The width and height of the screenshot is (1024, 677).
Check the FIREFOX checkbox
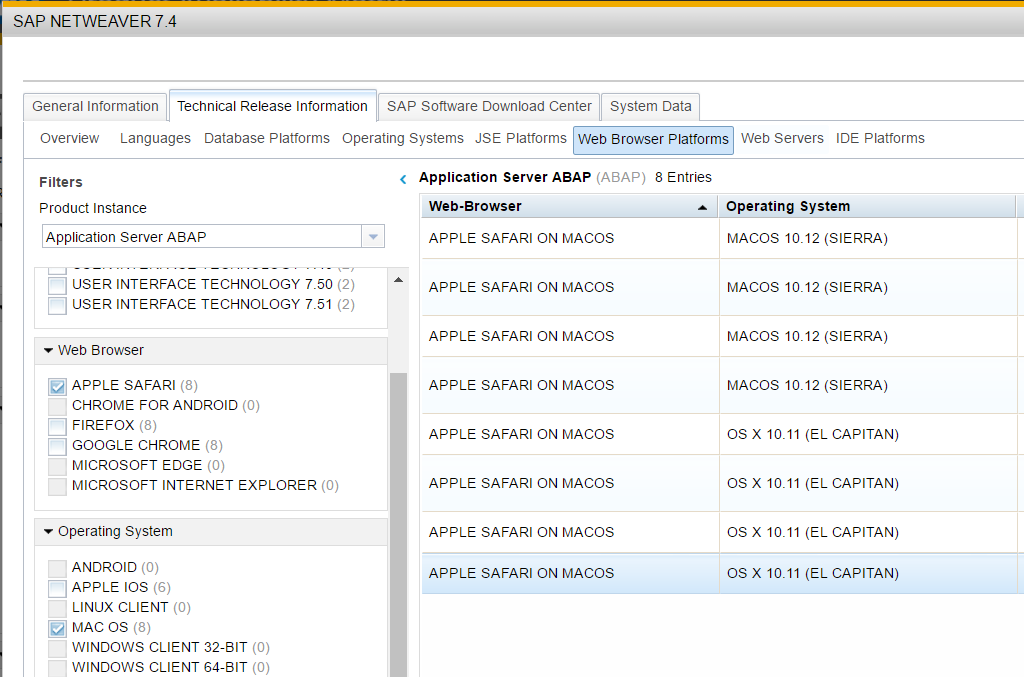pos(57,426)
